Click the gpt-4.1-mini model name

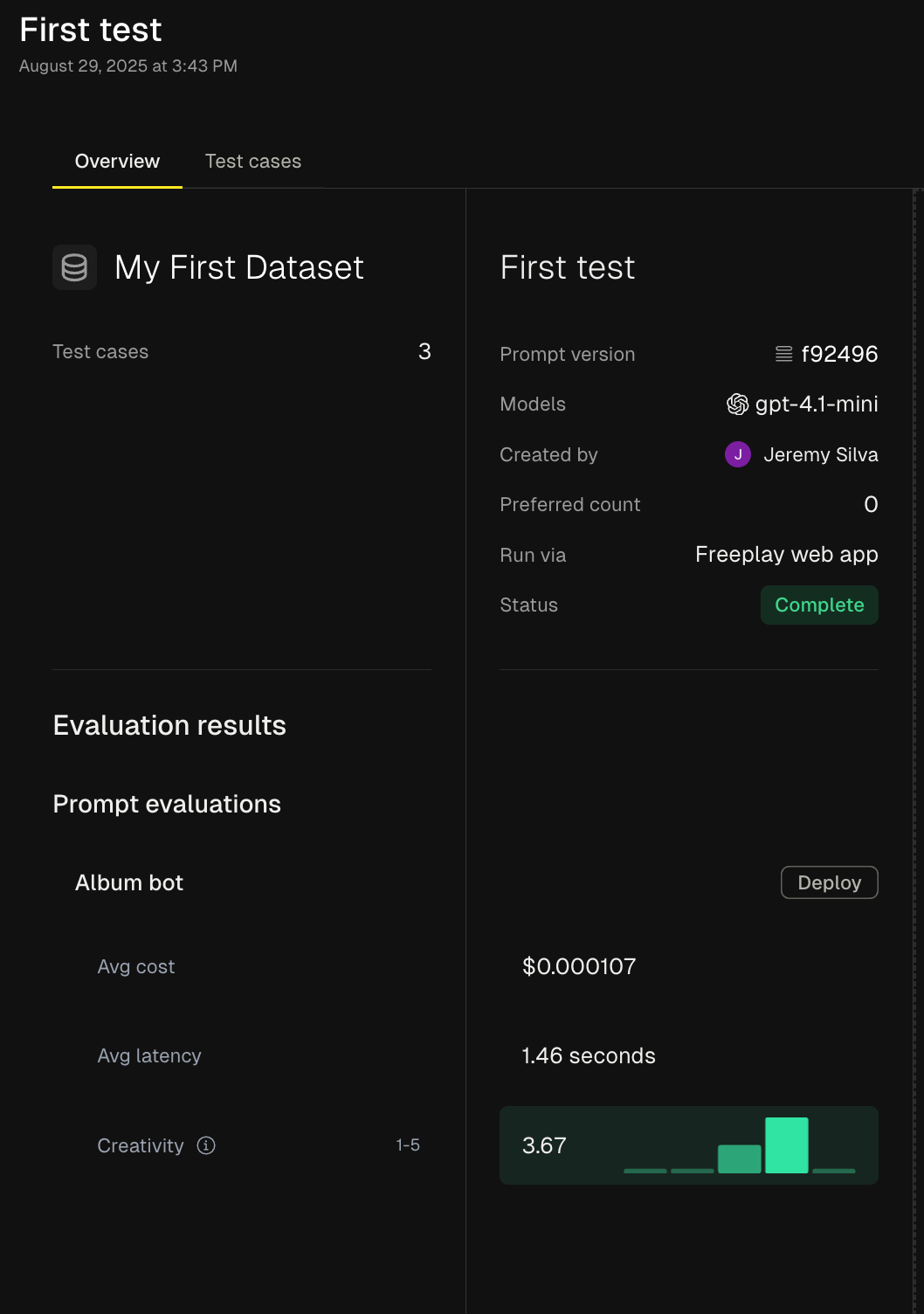pos(817,404)
